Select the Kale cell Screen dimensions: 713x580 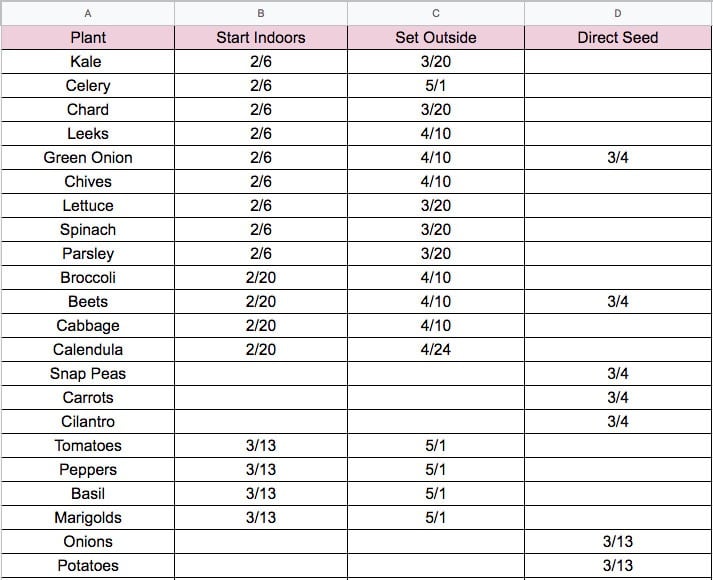(x=88, y=61)
